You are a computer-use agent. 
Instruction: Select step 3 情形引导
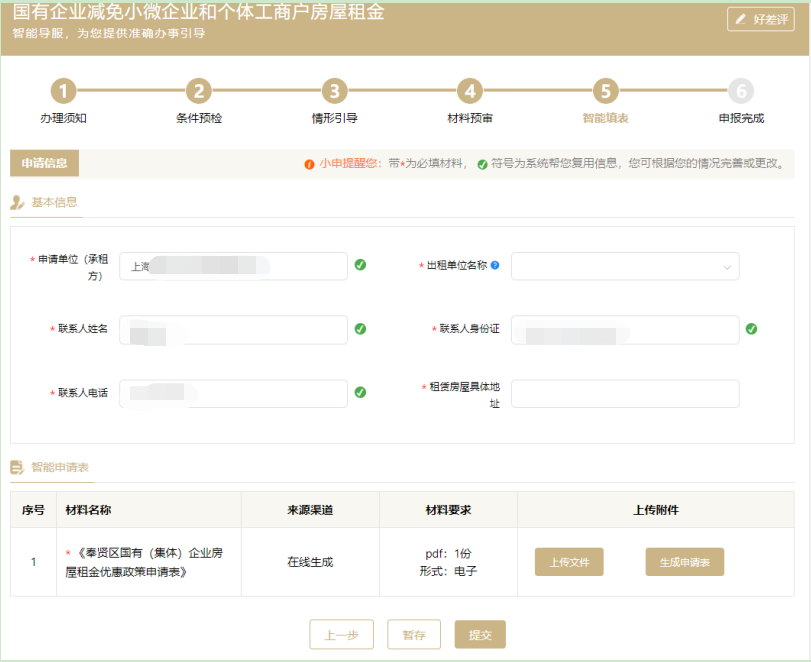click(x=335, y=92)
